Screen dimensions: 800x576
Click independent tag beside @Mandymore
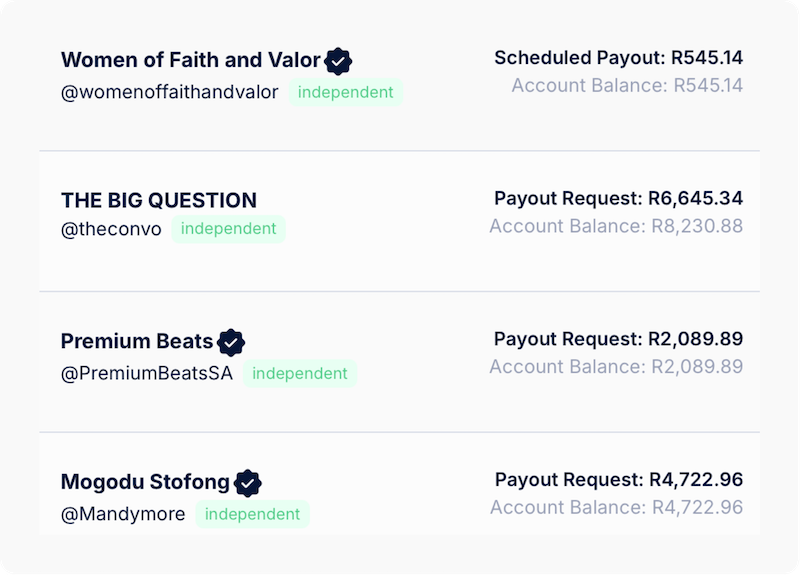252,514
